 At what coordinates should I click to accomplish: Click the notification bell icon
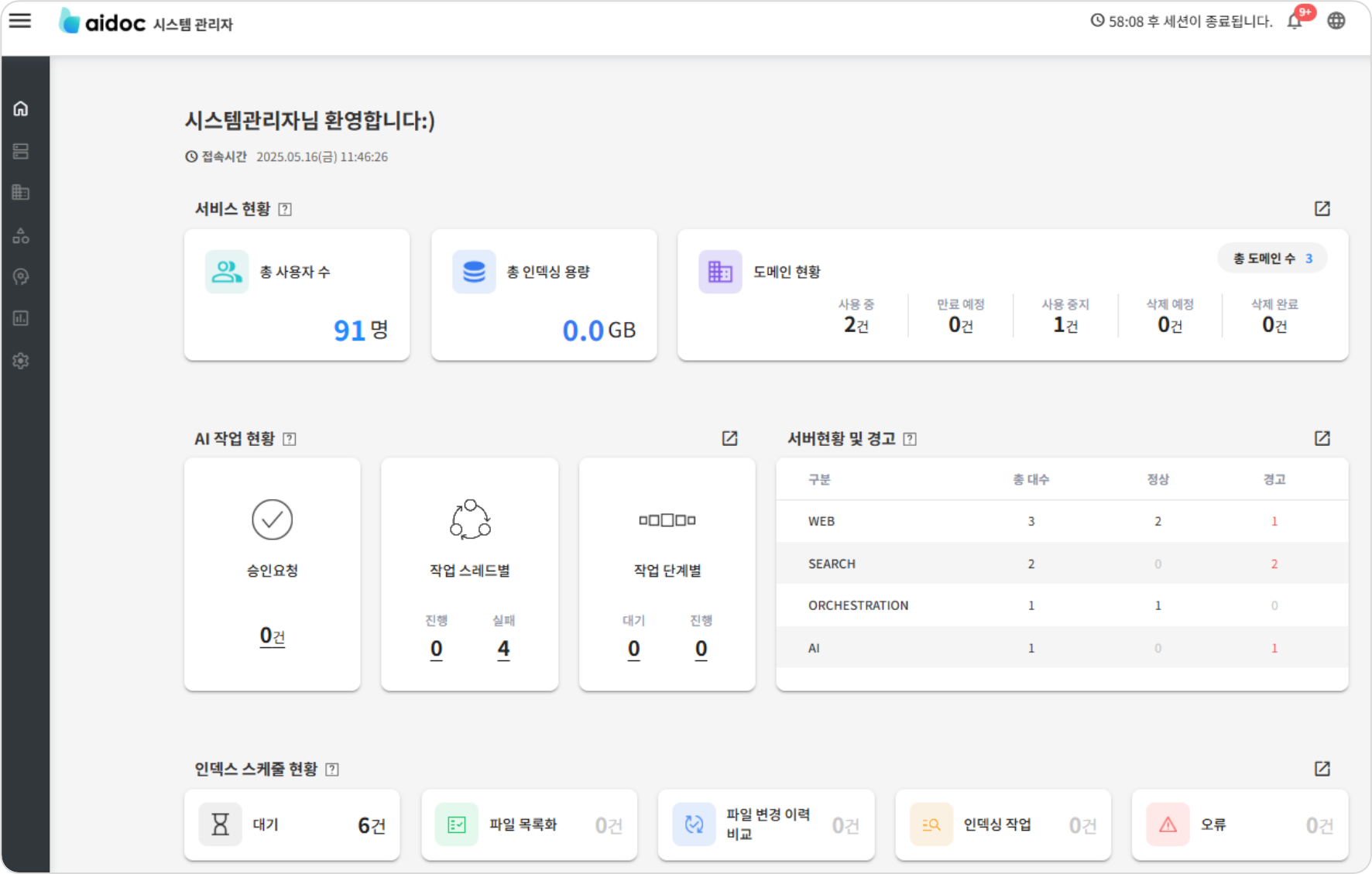point(1295,22)
